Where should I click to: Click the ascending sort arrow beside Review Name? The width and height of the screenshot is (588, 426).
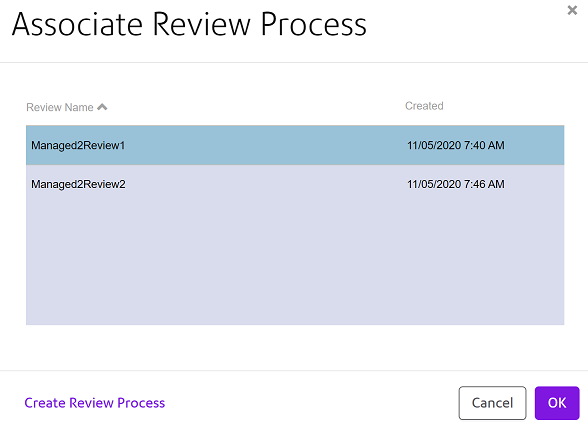click(102, 107)
